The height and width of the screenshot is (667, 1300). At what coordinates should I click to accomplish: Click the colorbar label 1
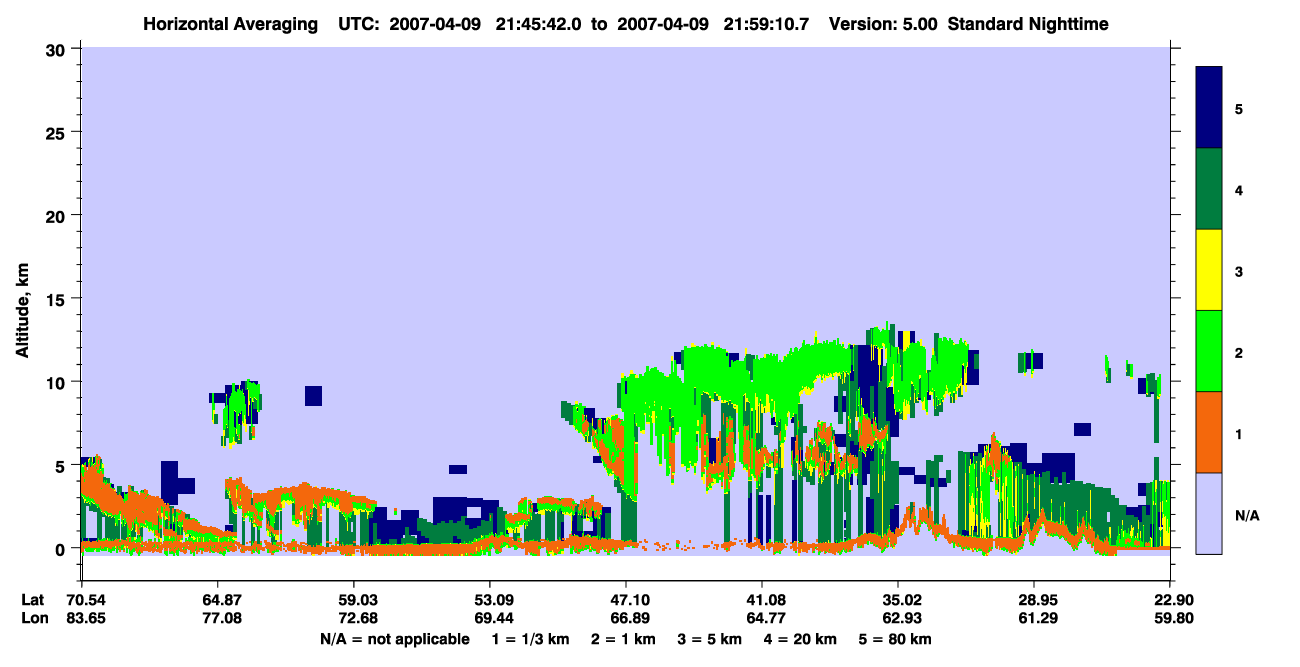[x=1238, y=433]
